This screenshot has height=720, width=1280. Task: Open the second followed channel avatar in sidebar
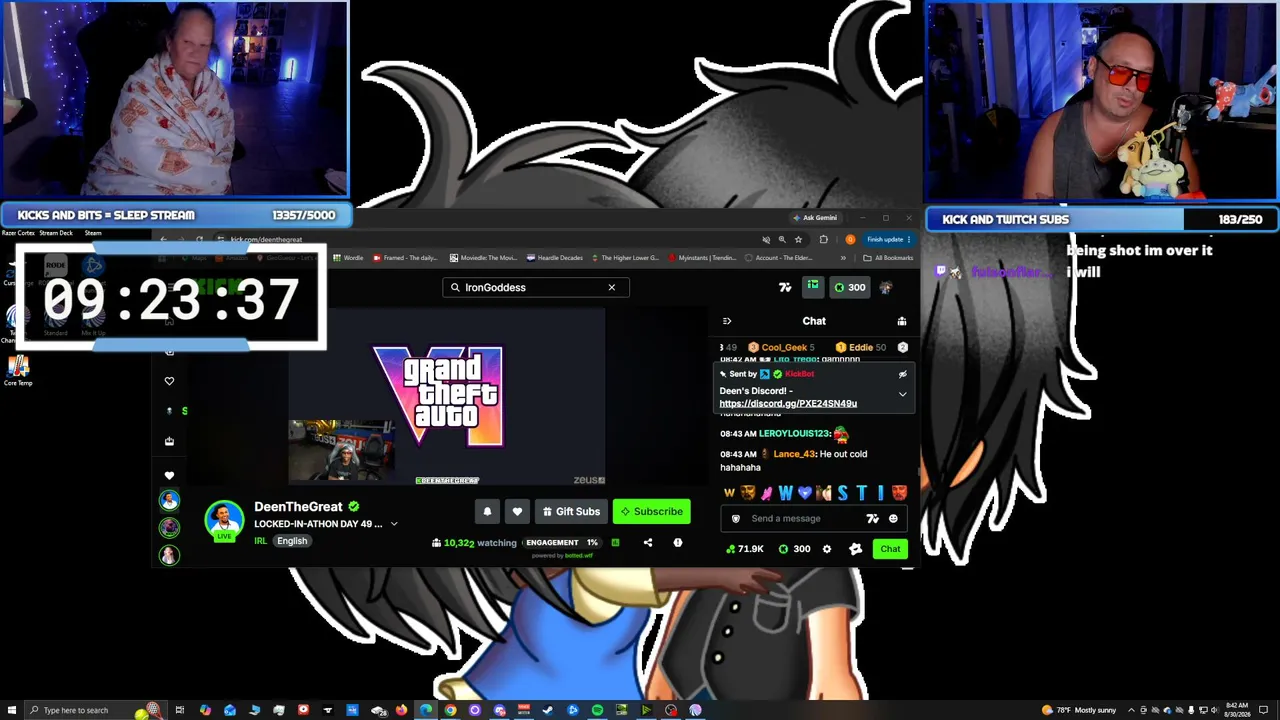(169, 527)
